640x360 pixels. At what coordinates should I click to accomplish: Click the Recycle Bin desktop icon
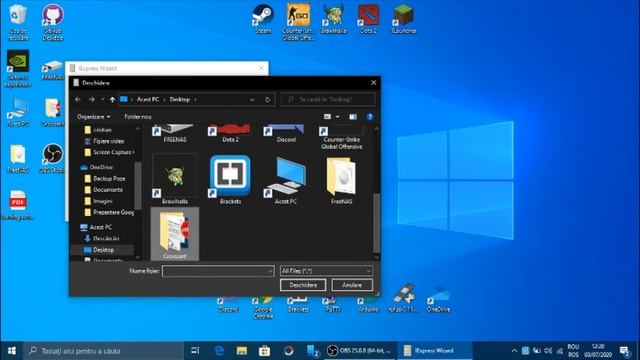[x=18, y=22]
